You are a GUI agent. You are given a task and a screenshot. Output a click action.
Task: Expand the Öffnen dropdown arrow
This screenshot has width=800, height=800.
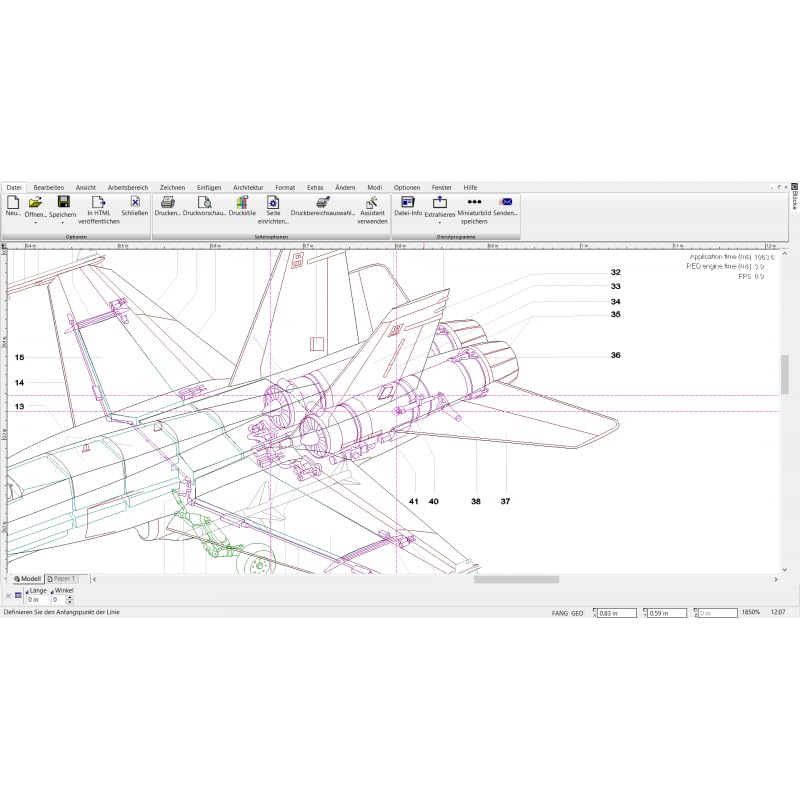click(35, 223)
